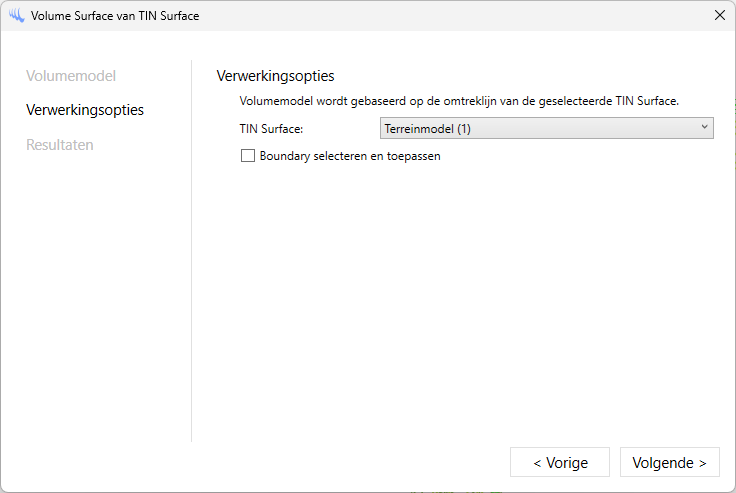Viewport: 736px width, 493px height.
Task: Enable Boundary selecteren en toepassen checkbox
Action: click(x=247, y=156)
